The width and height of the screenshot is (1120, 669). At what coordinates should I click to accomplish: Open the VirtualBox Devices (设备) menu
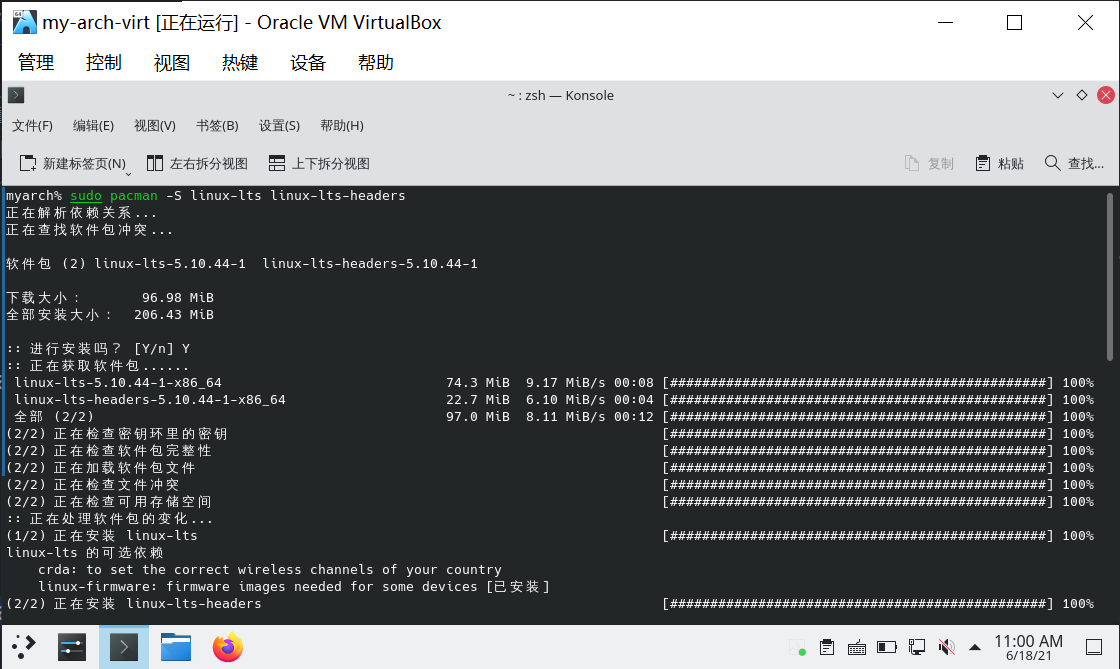point(308,63)
